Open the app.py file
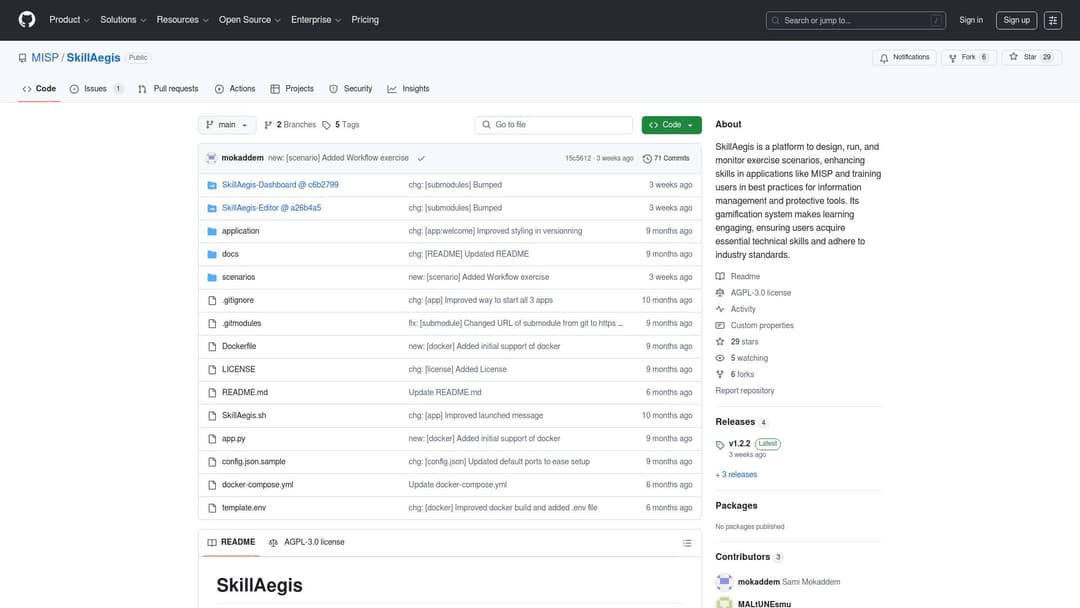Screen dimensions: 1080x608 point(233,439)
